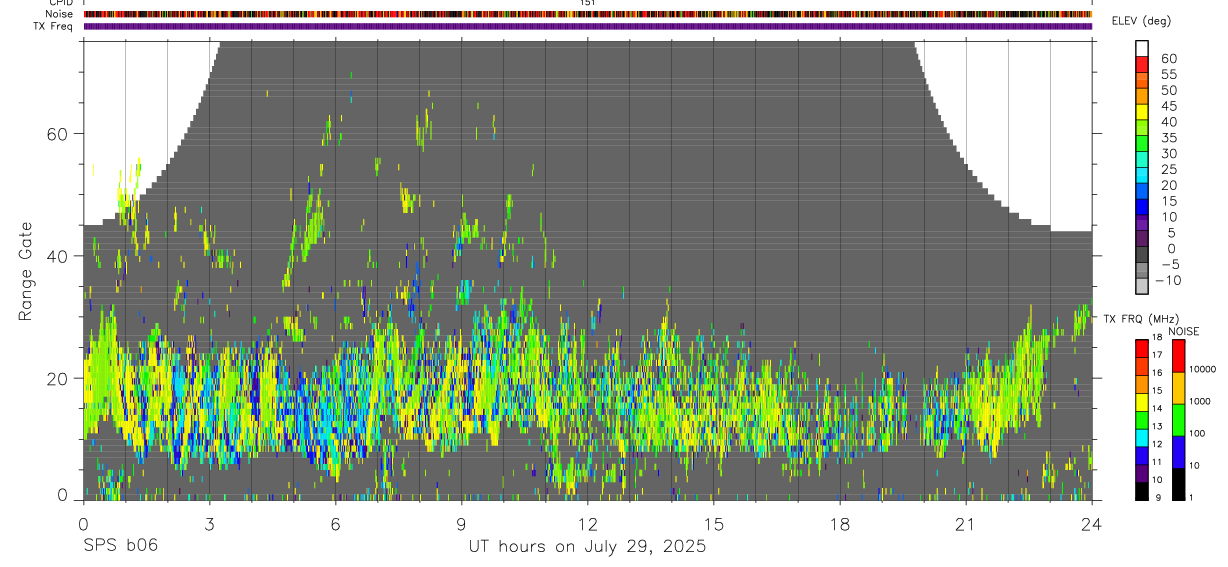Image resolution: width=1228 pixels, height=567 pixels.
Task: Select the "24" tick on the UT hours axis
Action: pyautogui.click(x=1092, y=524)
